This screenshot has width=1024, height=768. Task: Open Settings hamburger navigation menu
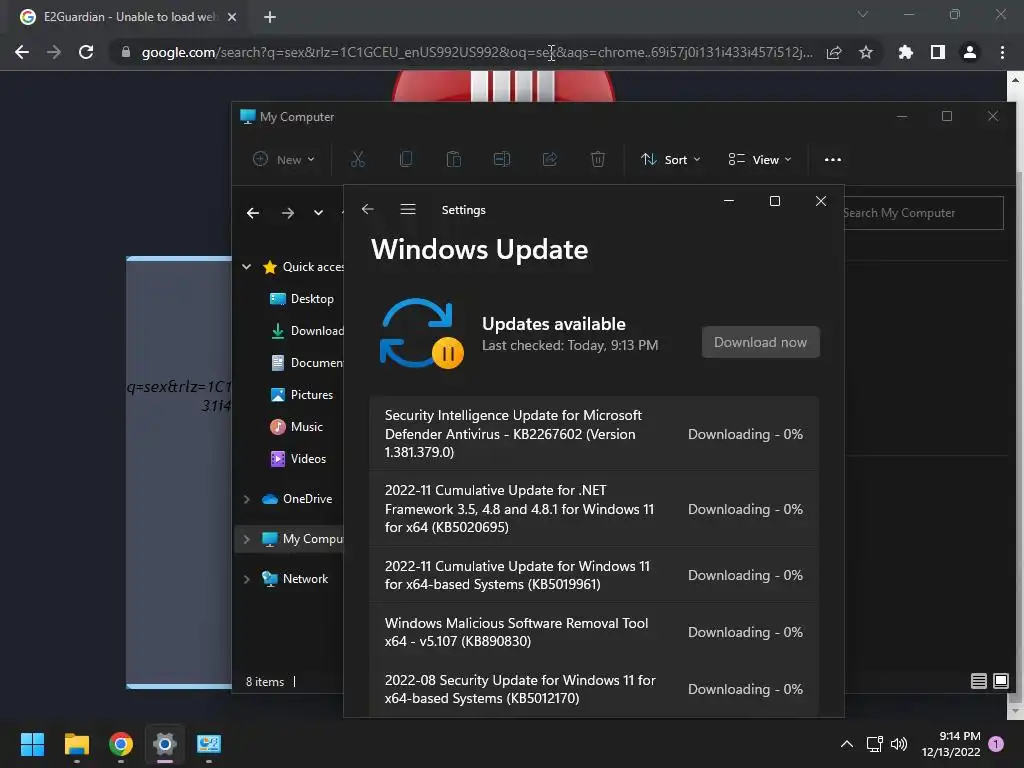(408, 209)
